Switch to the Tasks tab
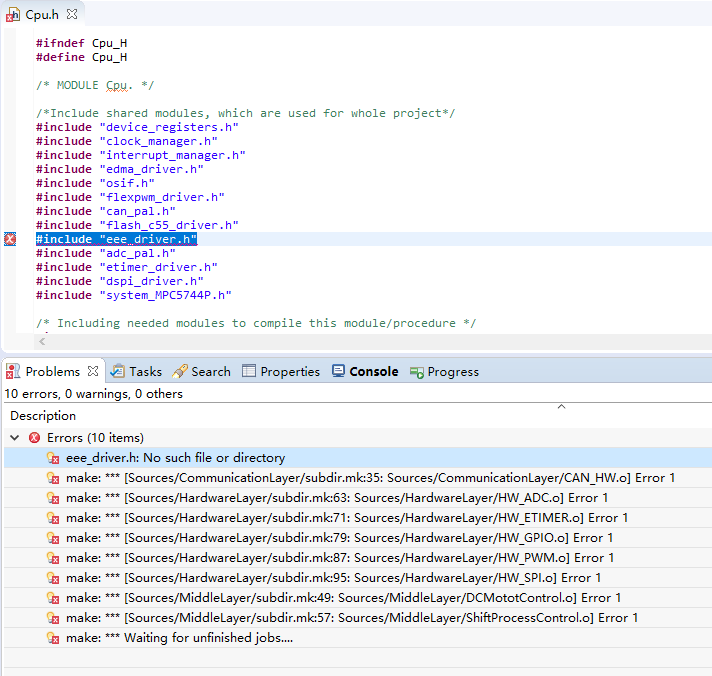 (145, 371)
